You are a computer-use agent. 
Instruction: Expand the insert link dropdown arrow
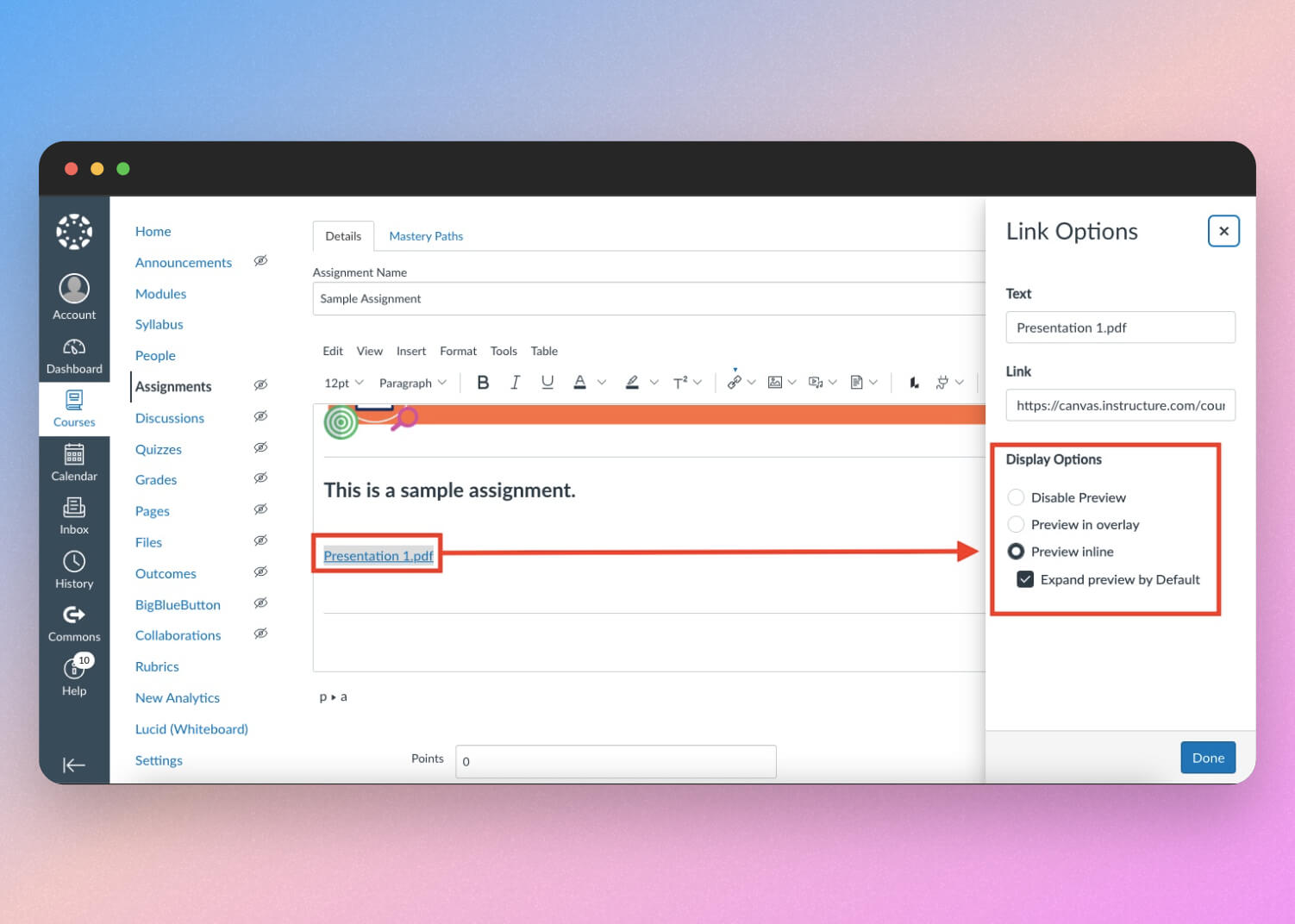[x=750, y=382]
